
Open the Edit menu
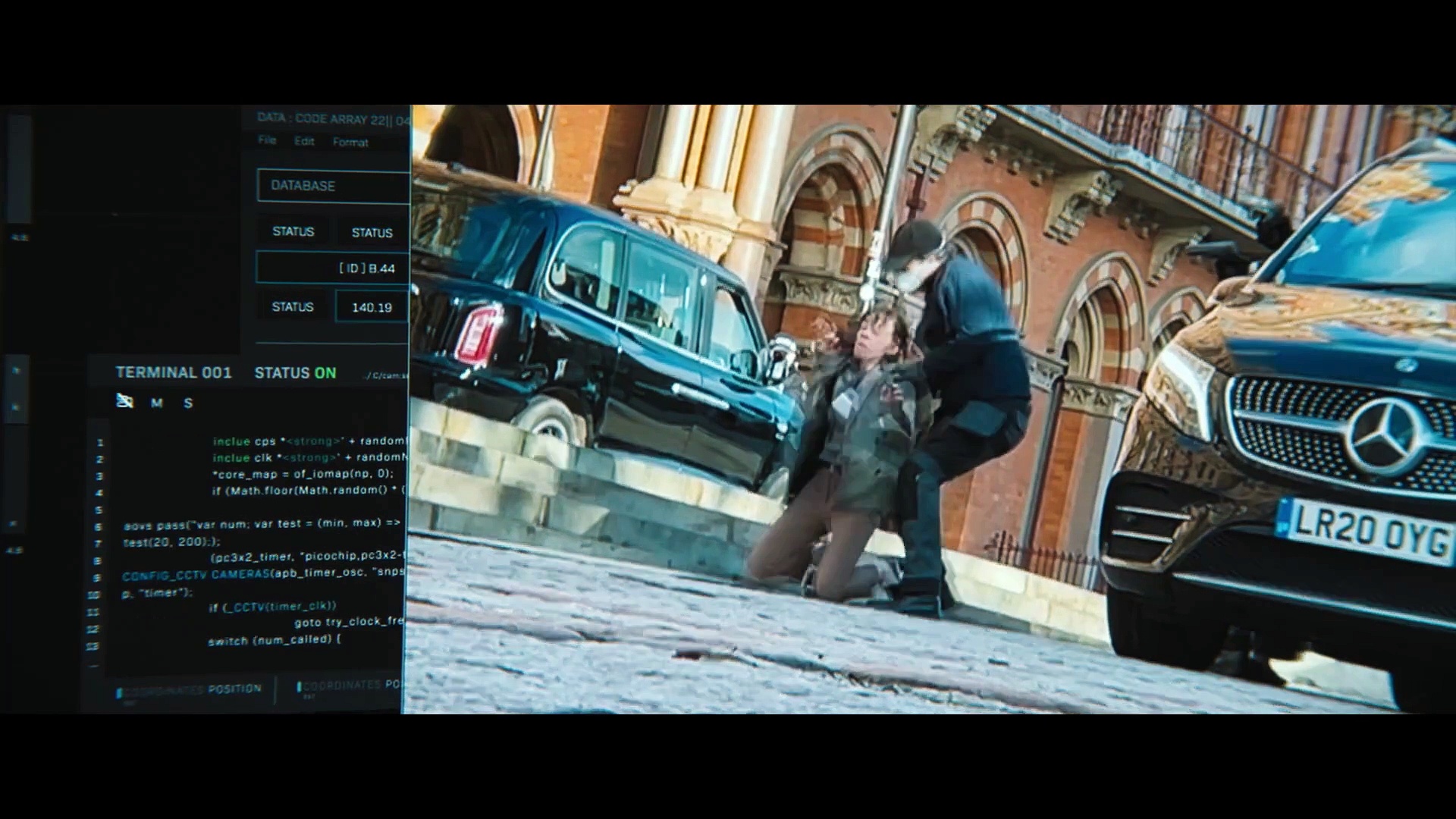click(304, 141)
